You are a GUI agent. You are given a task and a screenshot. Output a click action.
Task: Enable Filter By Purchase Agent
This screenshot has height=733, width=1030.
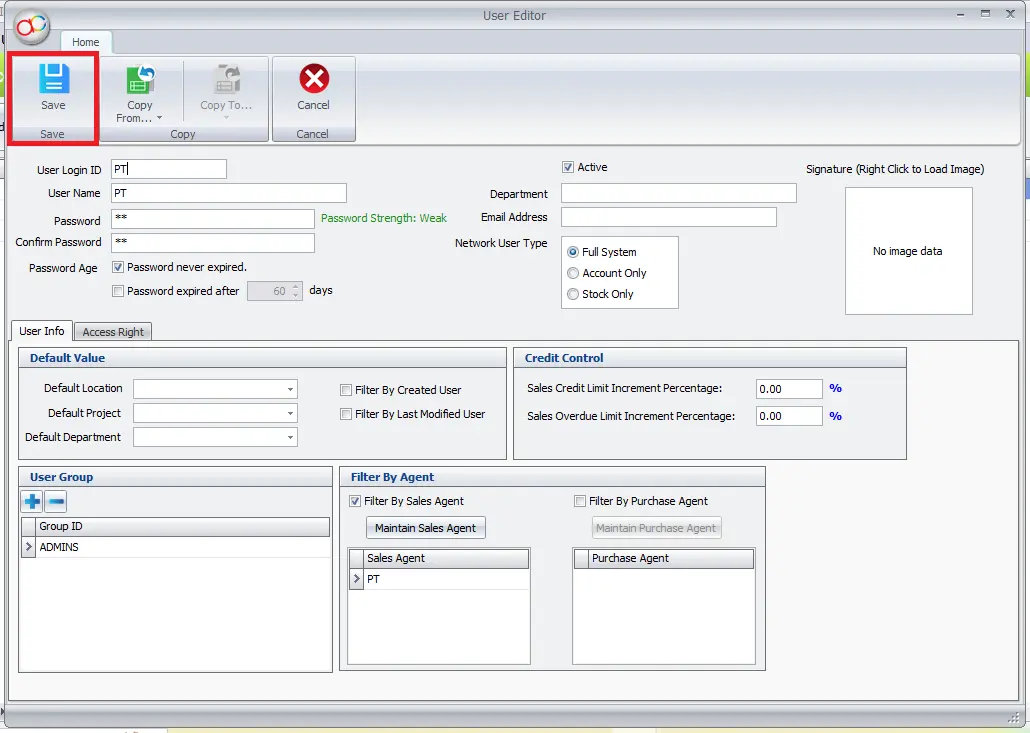click(x=578, y=500)
